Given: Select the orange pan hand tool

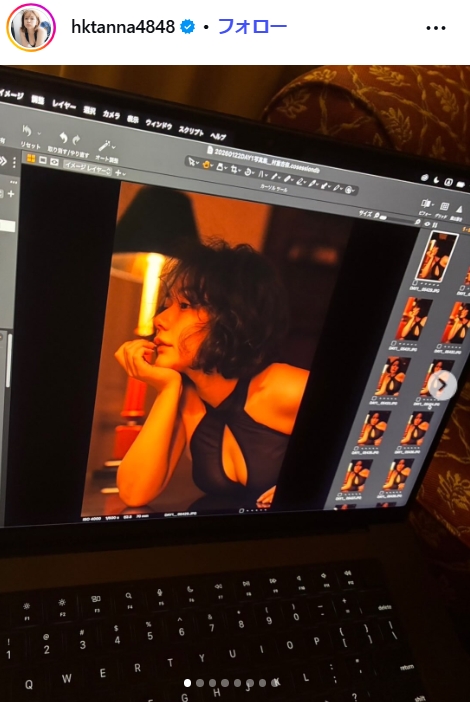Looking at the screenshot, I should [x=206, y=164].
